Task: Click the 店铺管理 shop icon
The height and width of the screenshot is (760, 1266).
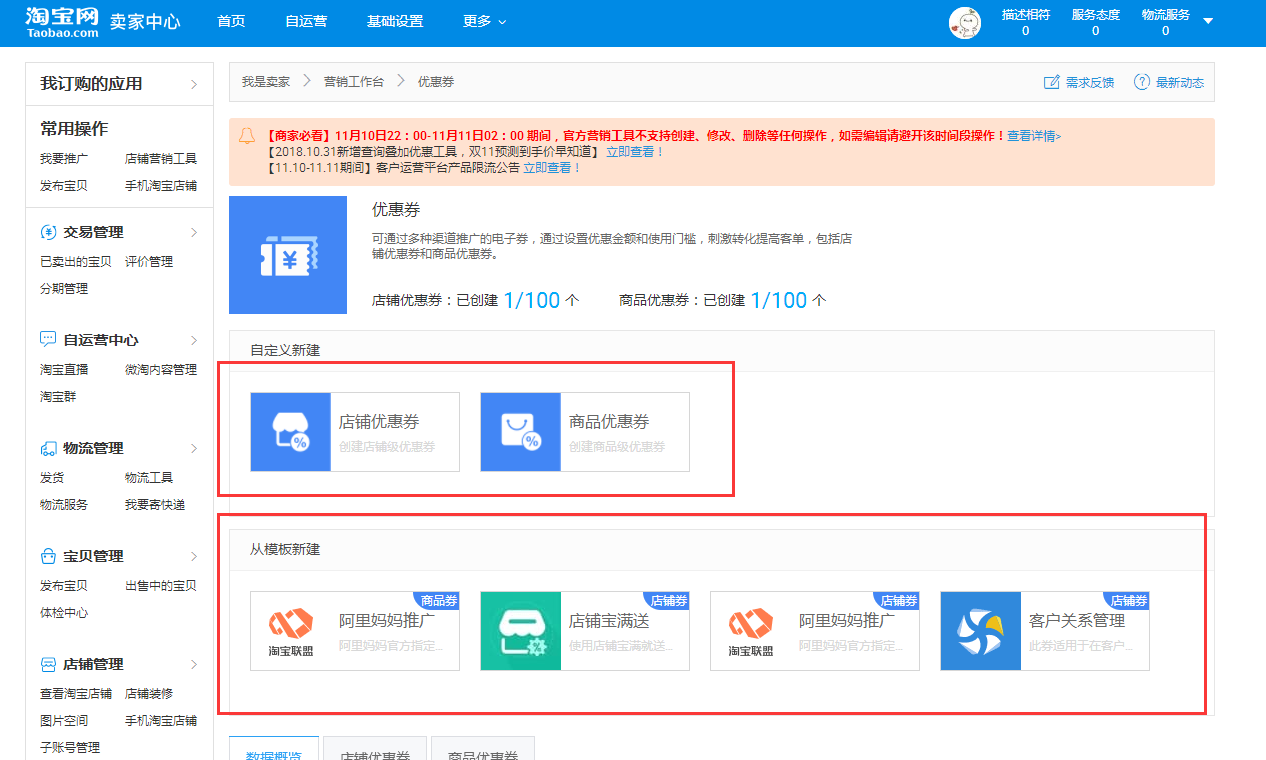Action: click(x=48, y=664)
